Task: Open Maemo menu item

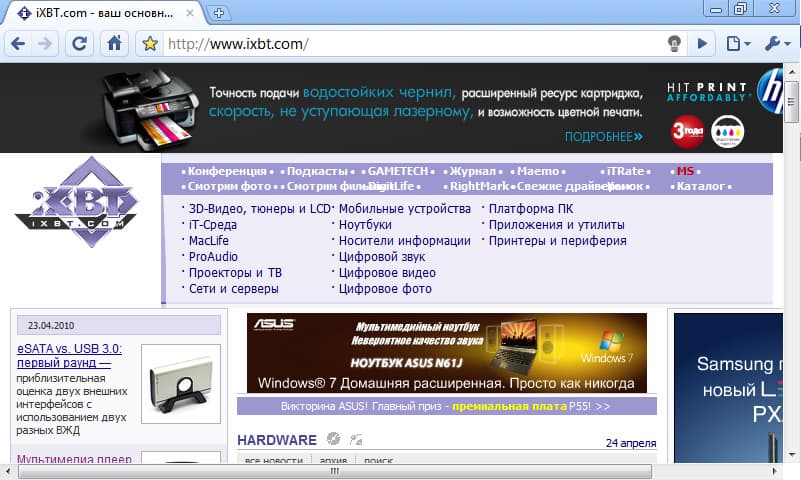Action: pos(538,171)
